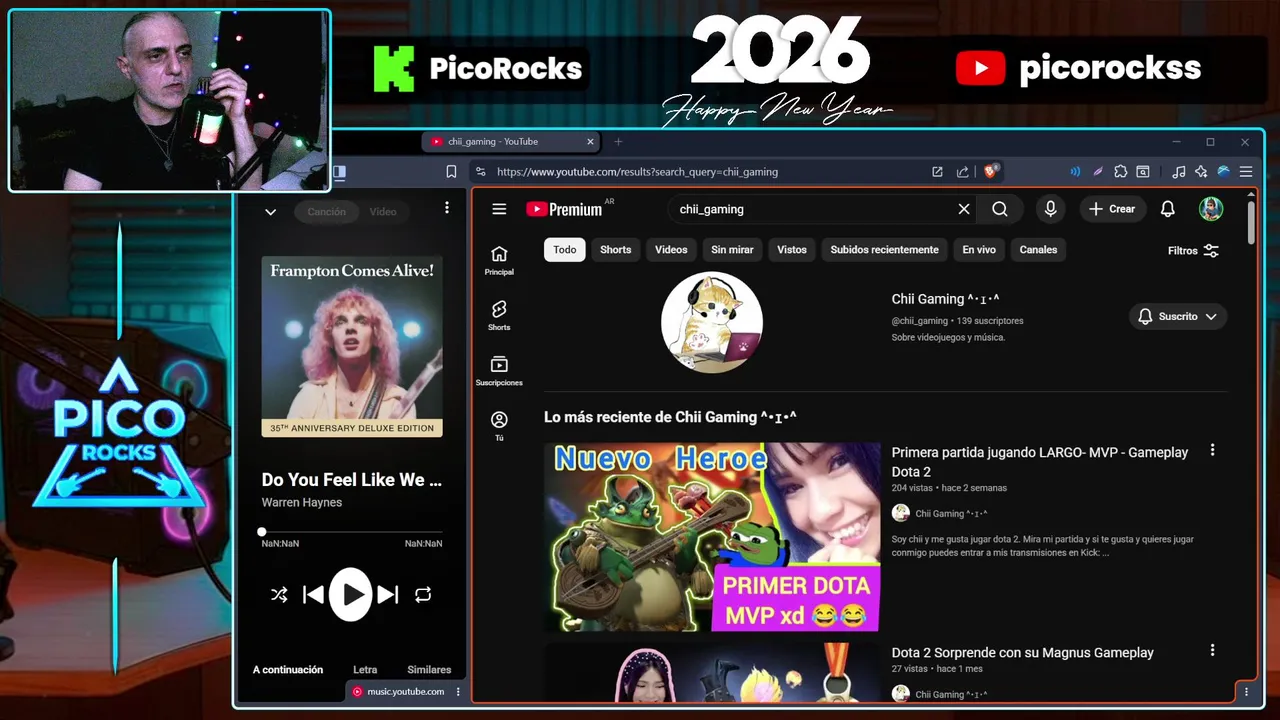Select the Canales filter chip

point(1038,249)
